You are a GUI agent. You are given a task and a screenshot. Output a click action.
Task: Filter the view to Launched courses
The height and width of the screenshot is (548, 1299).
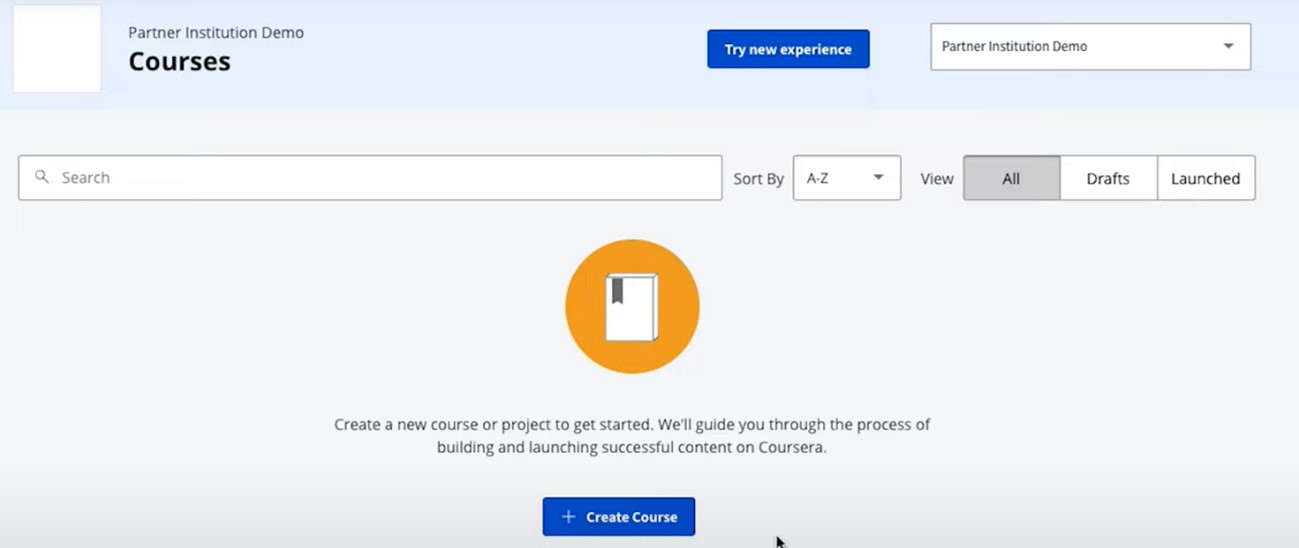coord(1205,178)
